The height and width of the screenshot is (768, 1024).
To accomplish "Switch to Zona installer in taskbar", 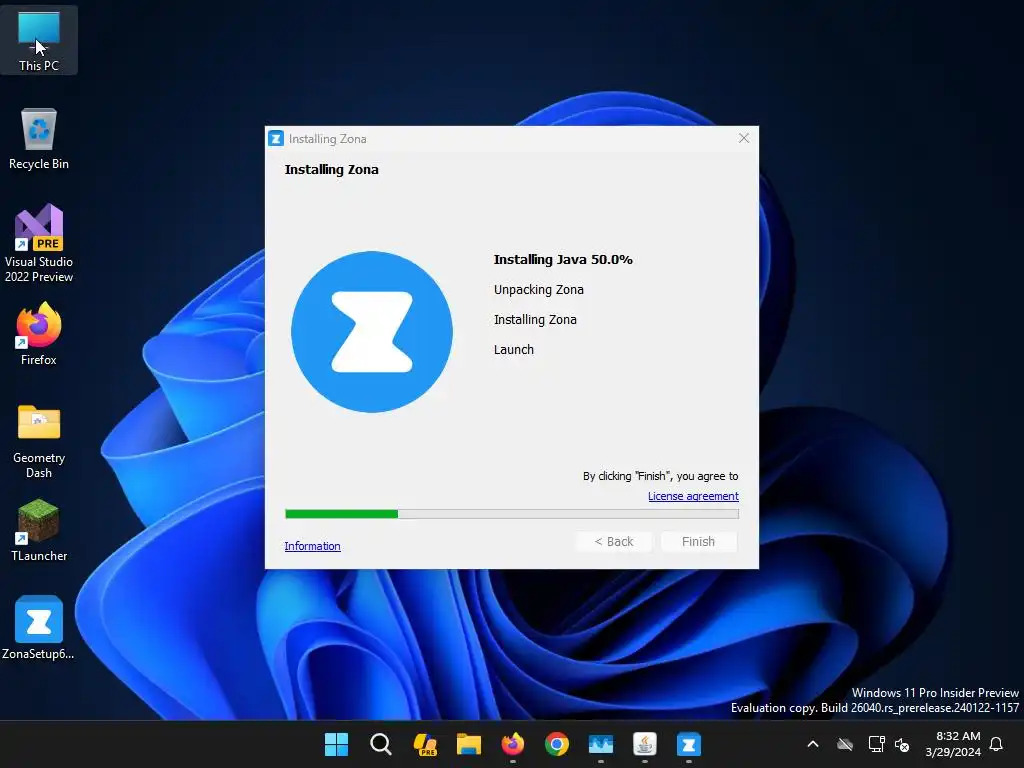I will 689,744.
